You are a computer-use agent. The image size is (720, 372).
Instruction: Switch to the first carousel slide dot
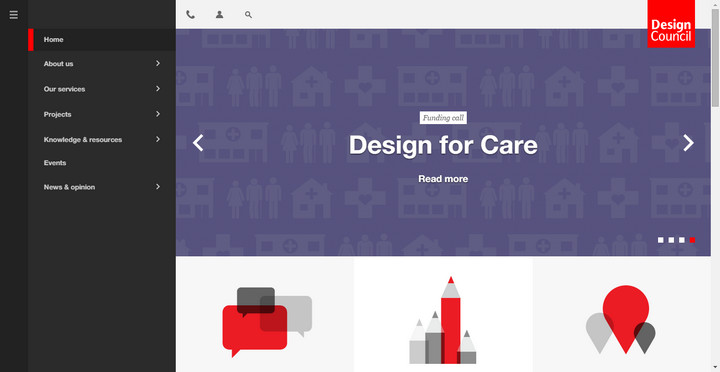[x=661, y=240]
